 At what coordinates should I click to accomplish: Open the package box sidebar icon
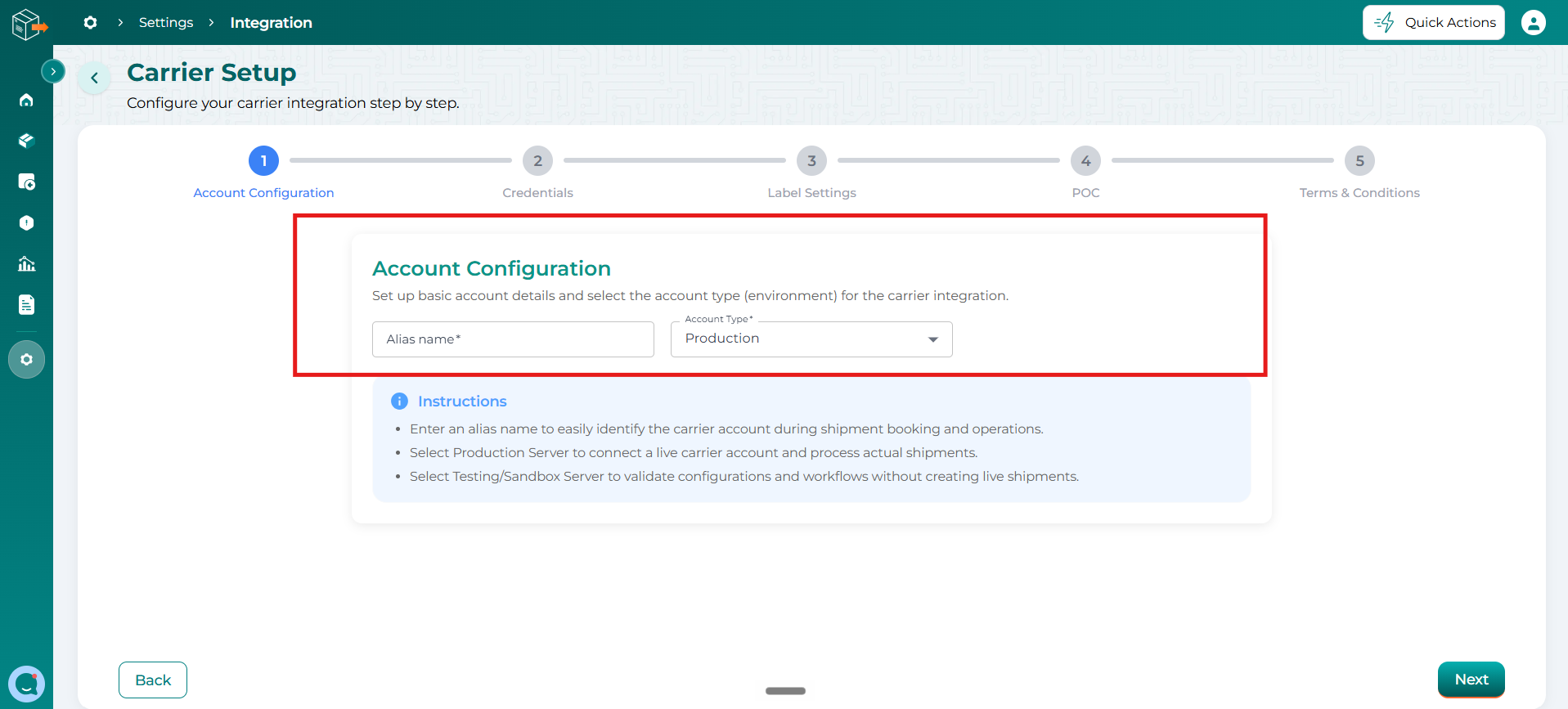tap(26, 141)
